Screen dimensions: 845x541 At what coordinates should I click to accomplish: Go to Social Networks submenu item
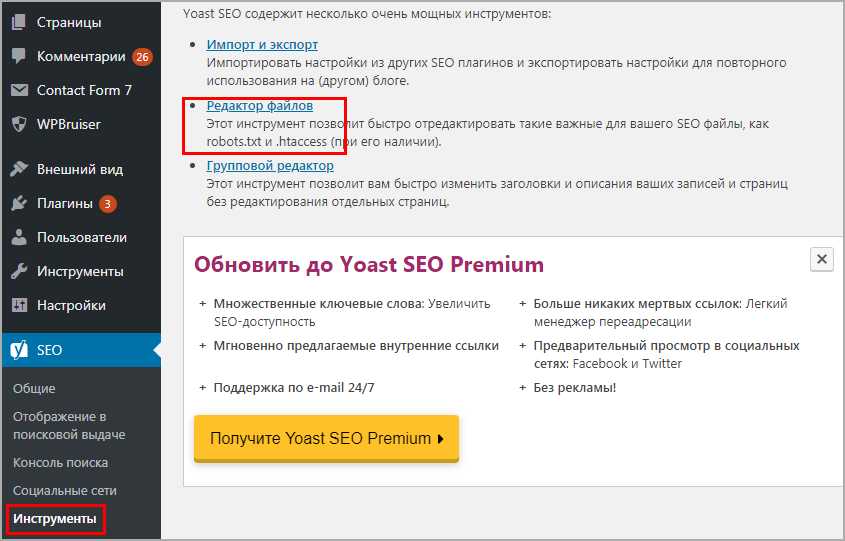click(x=64, y=491)
